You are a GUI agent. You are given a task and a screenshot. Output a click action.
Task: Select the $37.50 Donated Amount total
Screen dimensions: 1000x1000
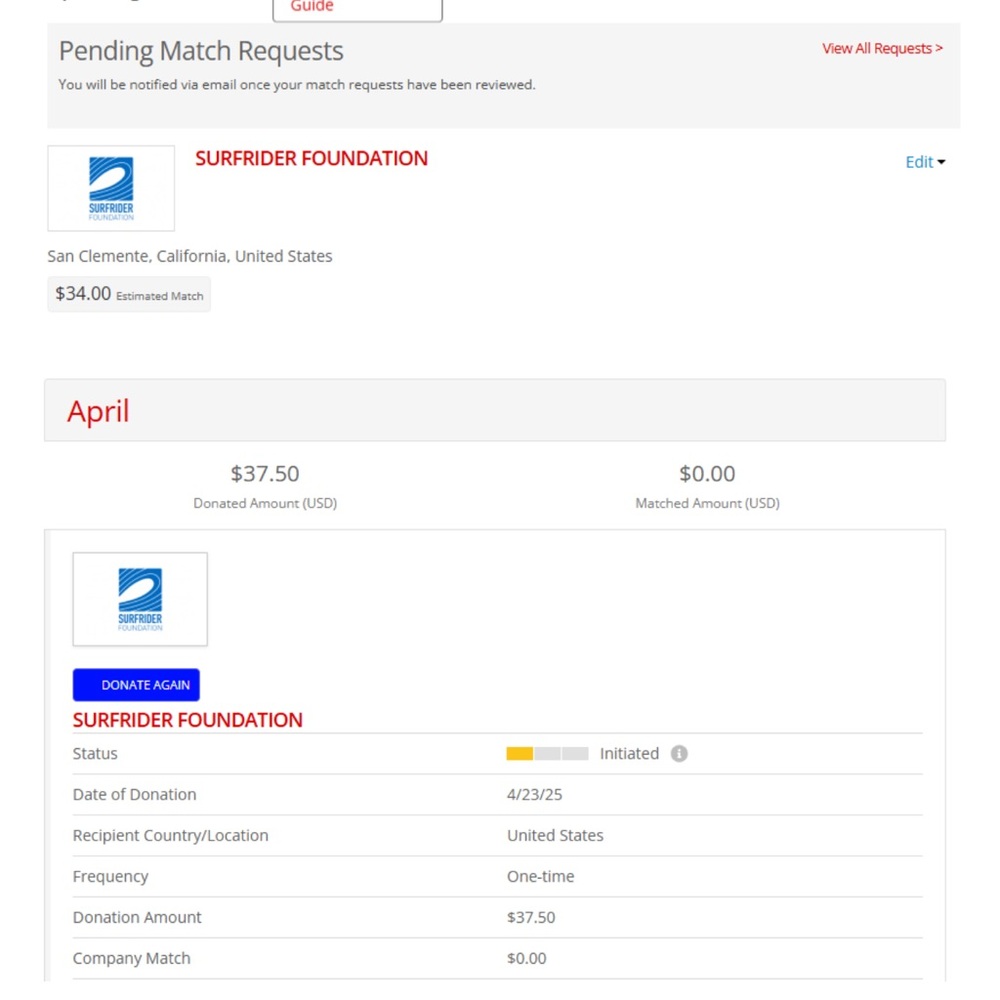(x=265, y=474)
